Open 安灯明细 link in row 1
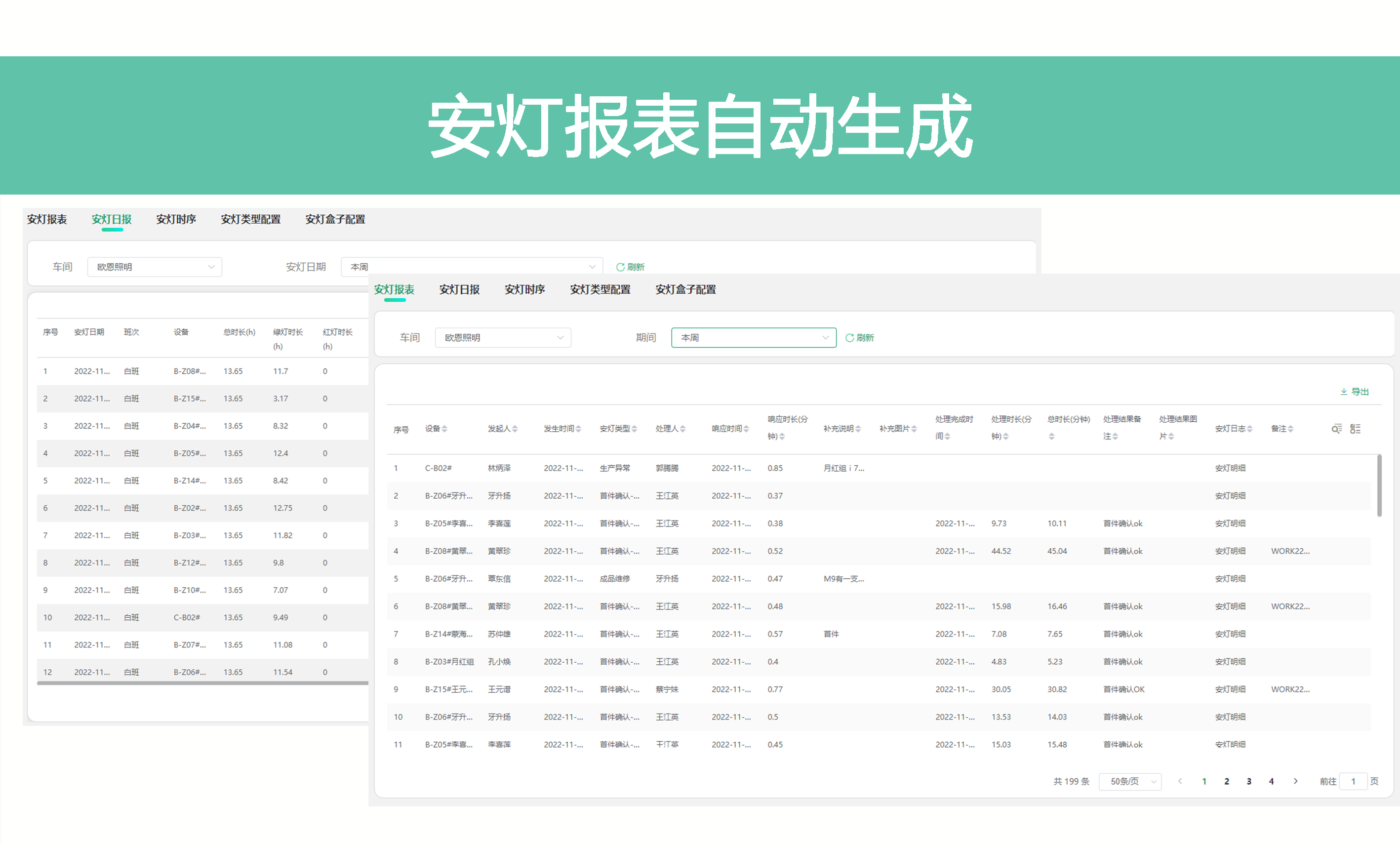The width and height of the screenshot is (1400, 843). (1231, 468)
